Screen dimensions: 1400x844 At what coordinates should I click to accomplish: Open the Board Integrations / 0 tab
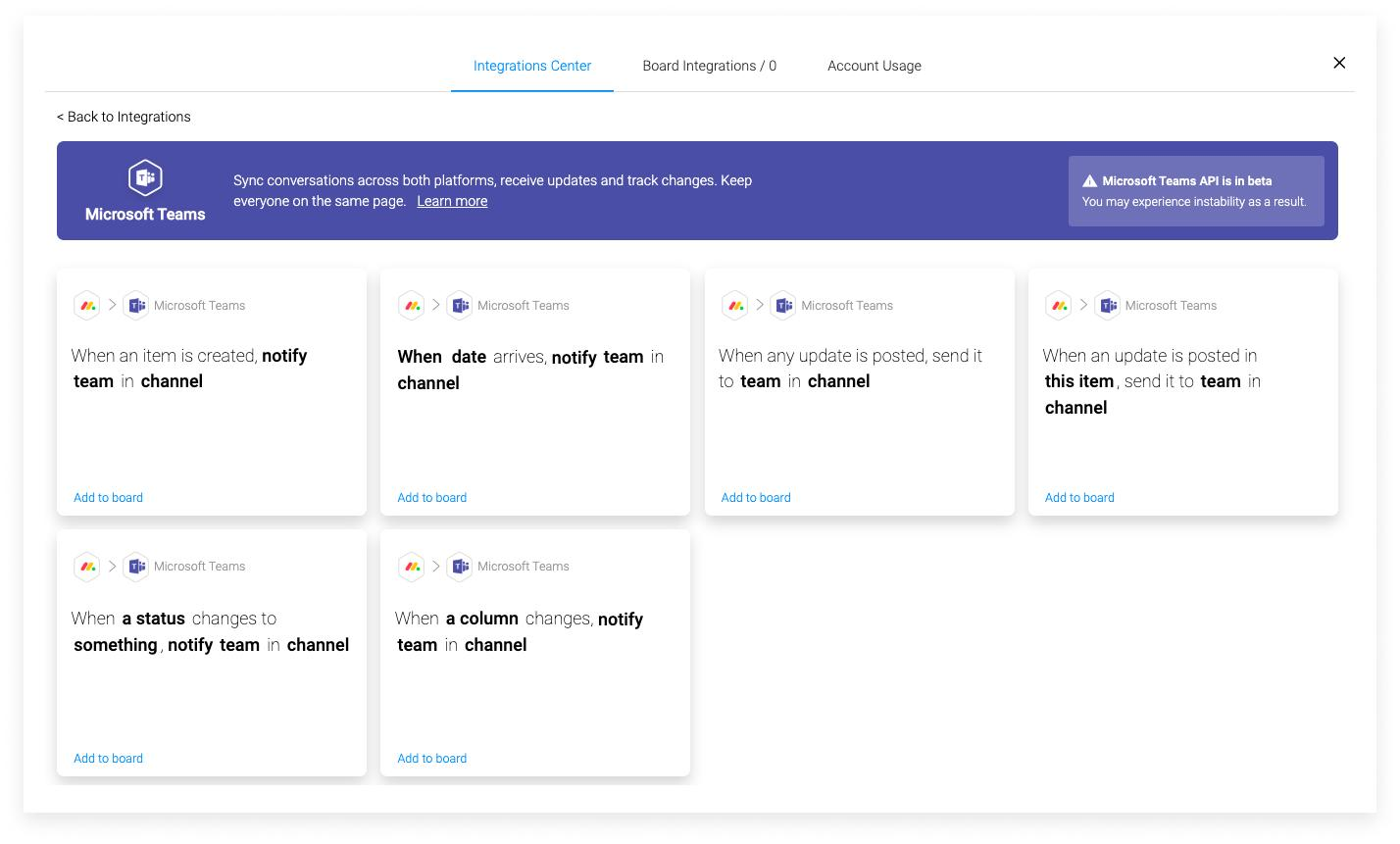click(710, 66)
